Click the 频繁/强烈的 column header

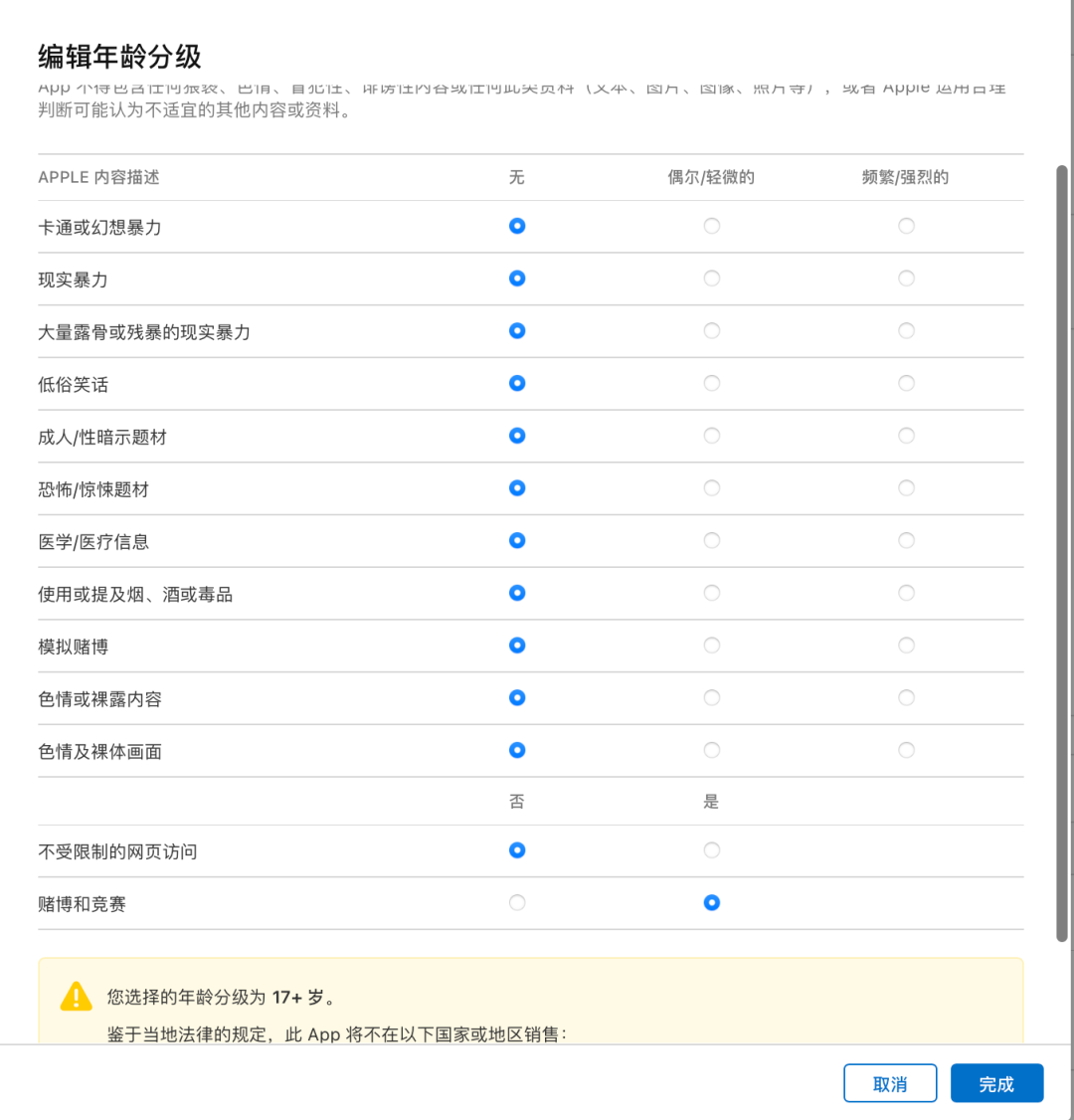click(906, 177)
